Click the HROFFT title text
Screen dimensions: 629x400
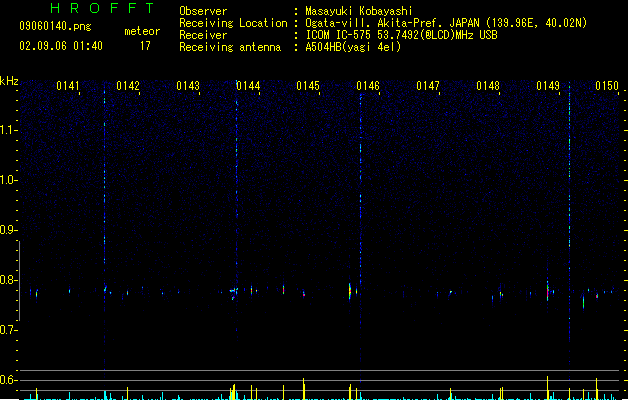click(102, 8)
